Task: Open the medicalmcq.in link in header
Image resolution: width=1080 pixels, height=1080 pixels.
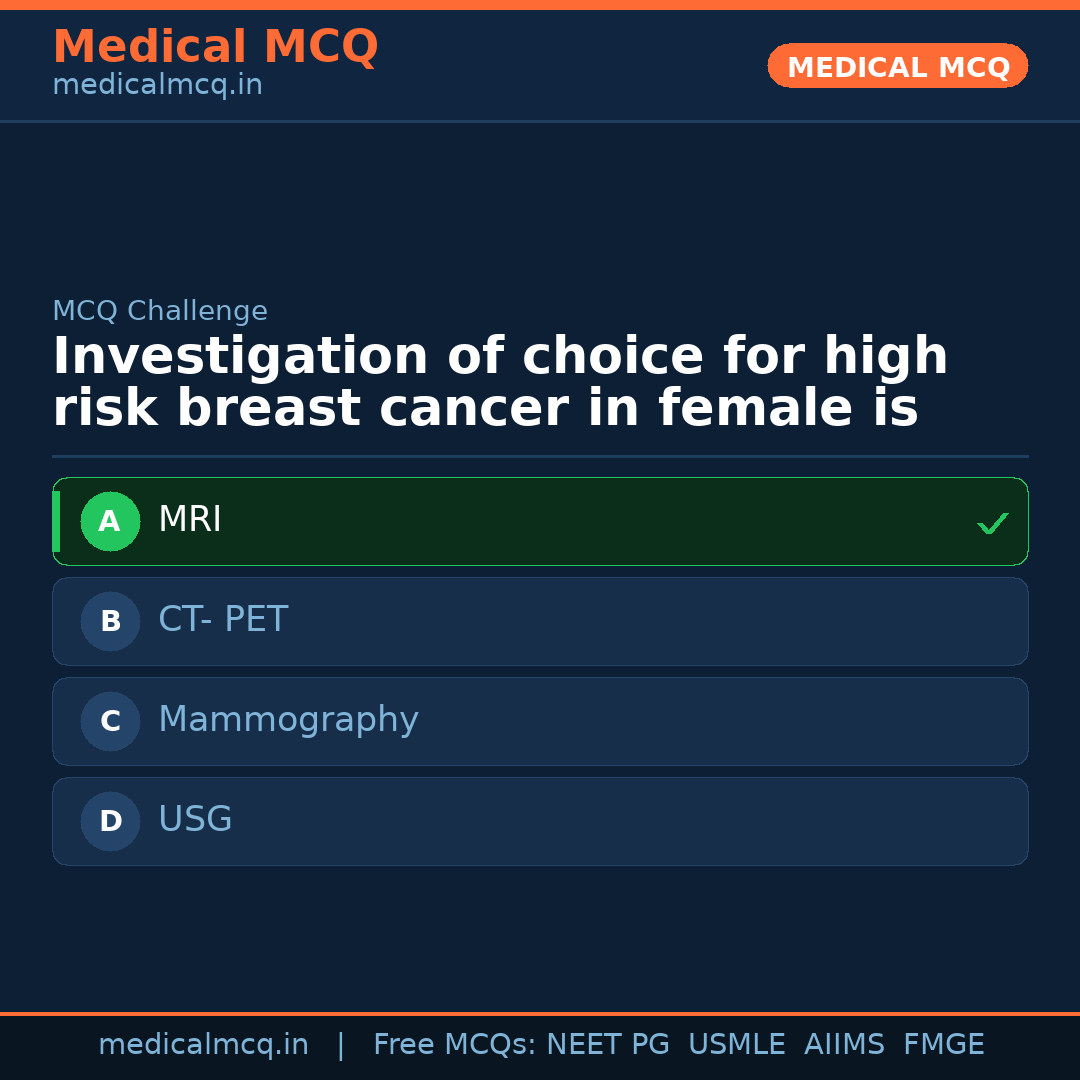Action: 157,84
